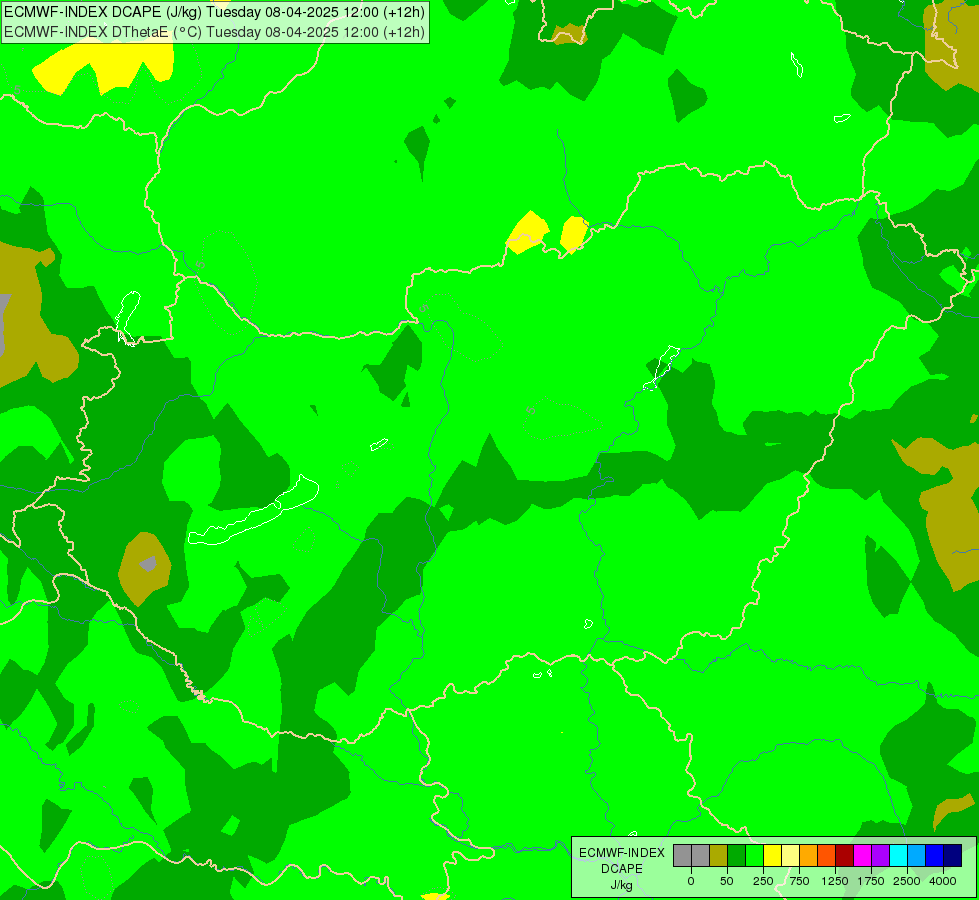Click the bright yellow legend swatch above 250

click(x=772, y=856)
